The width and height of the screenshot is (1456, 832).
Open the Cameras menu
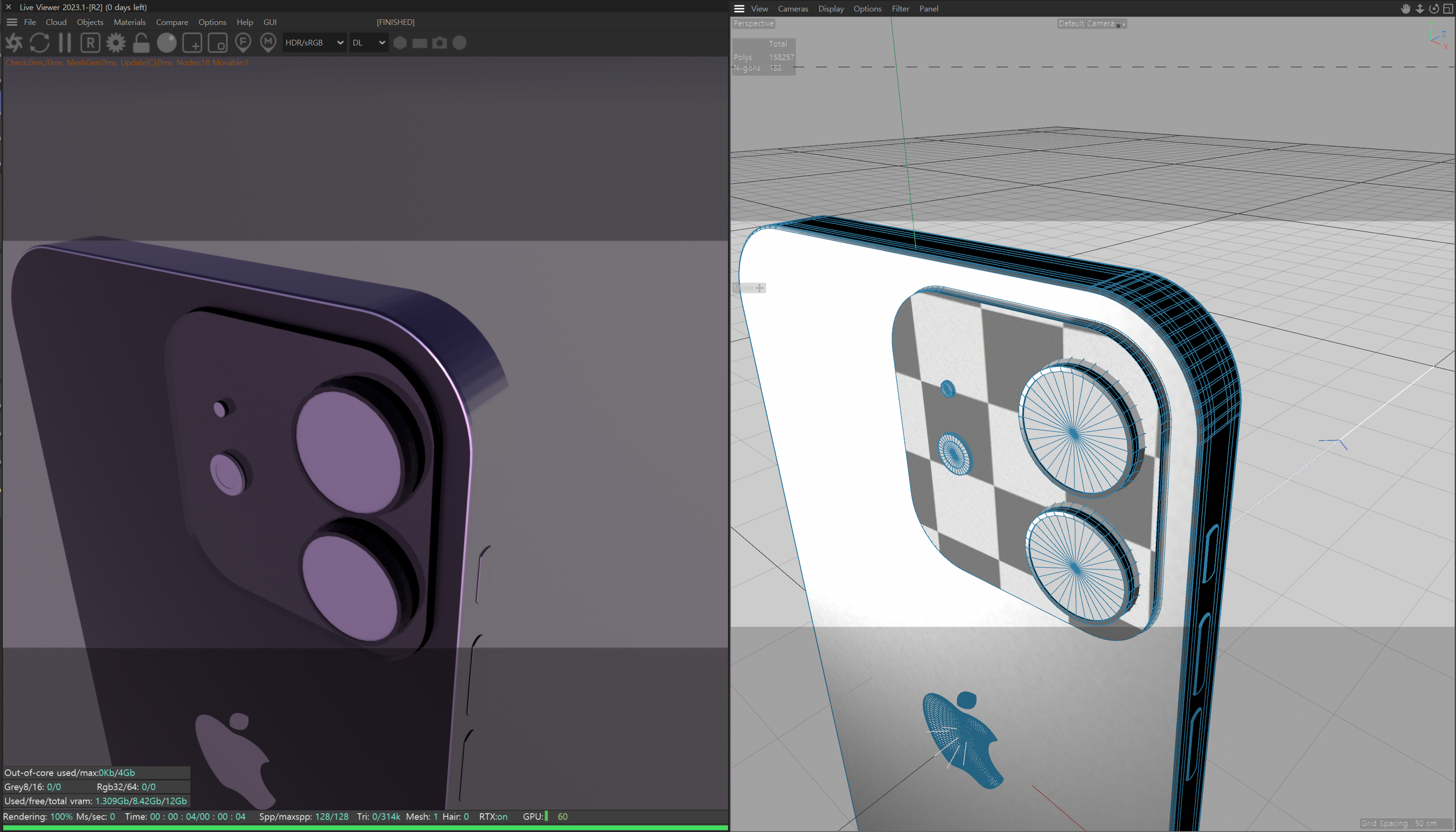click(793, 8)
